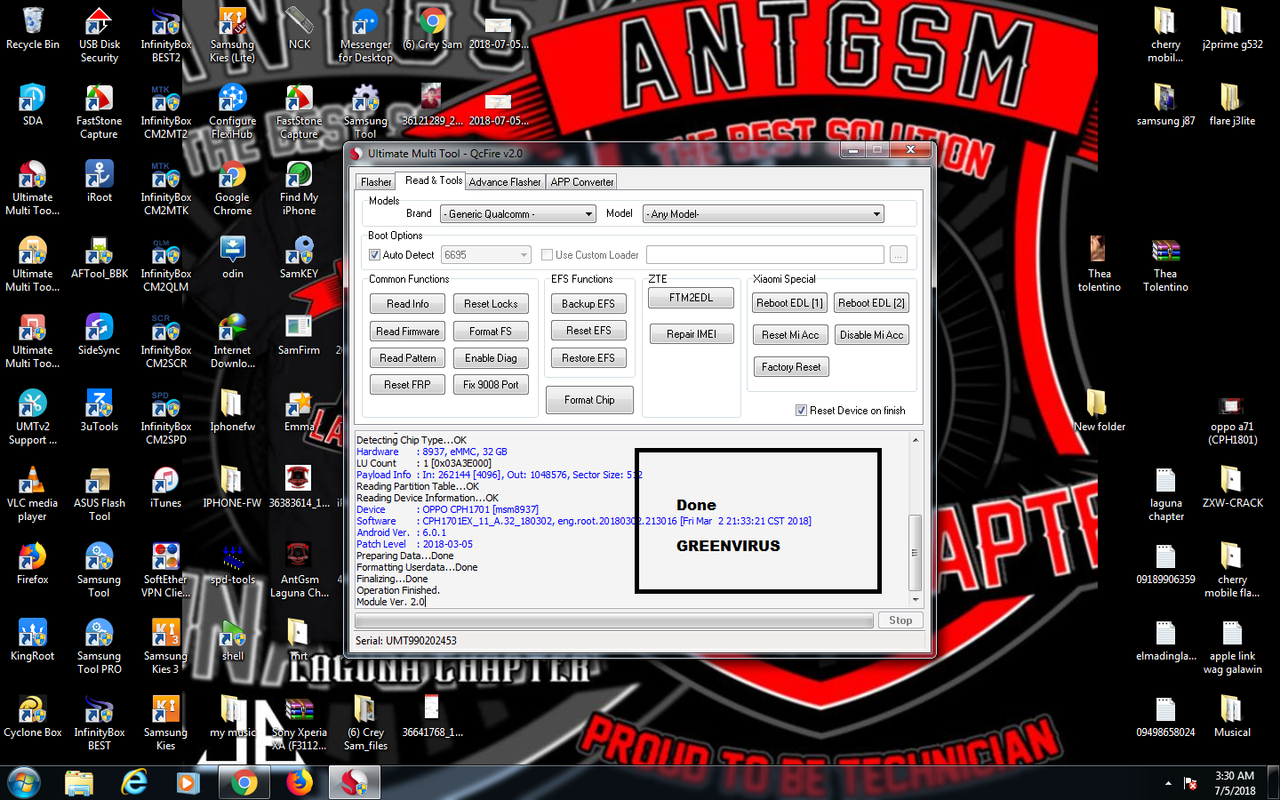Image resolution: width=1280 pixels, height=800 pixels.
Task: Launch Cyclone Box desktop shortcut
Action: 32,716
